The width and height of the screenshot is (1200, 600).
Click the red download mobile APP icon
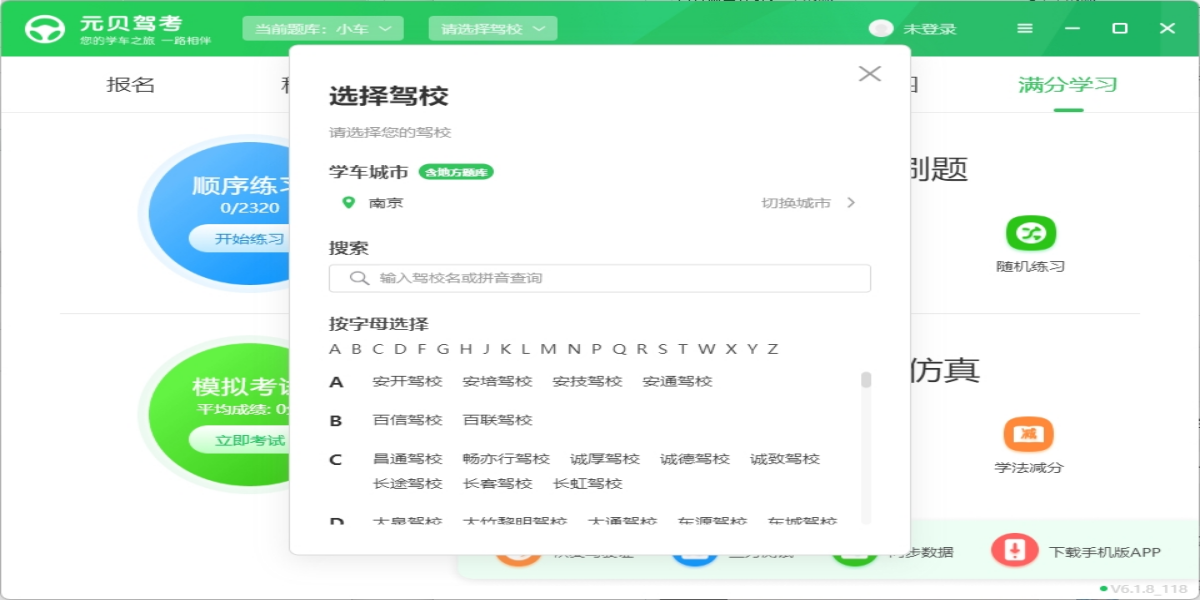[x=1014, y=550]
